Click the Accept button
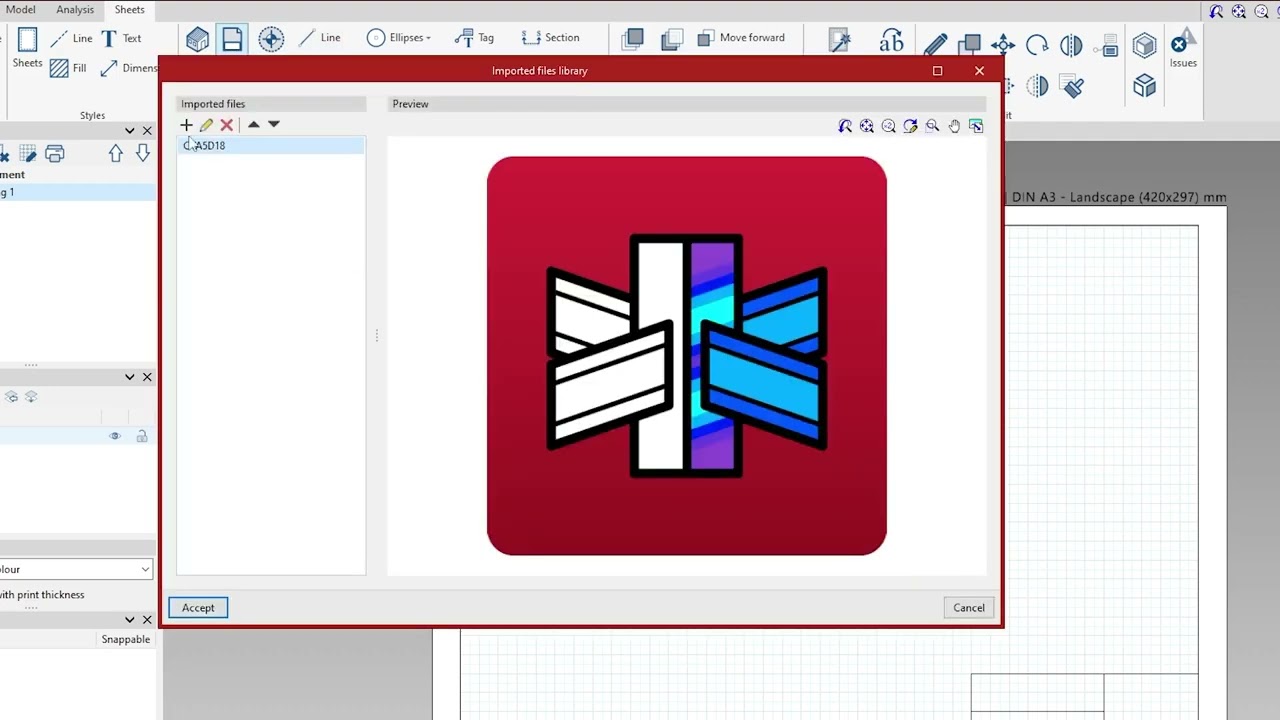 (198, 608)
